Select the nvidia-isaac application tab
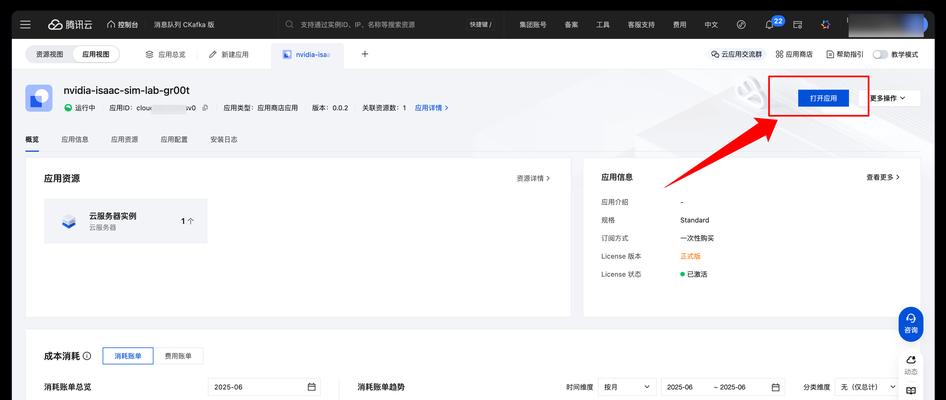 pyautogui.click(x=307, y=54)
